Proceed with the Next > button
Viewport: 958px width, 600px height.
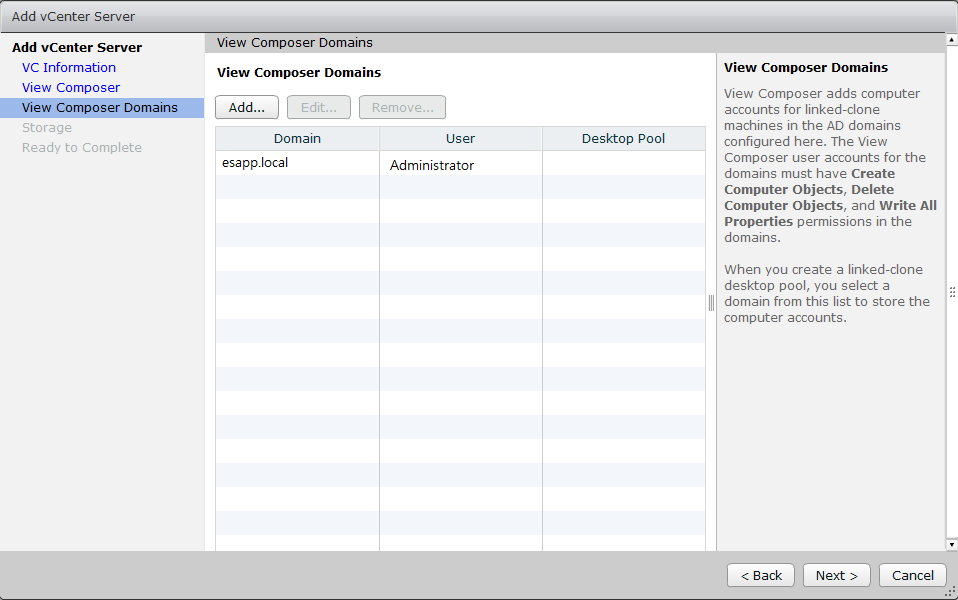pos(836,576)
